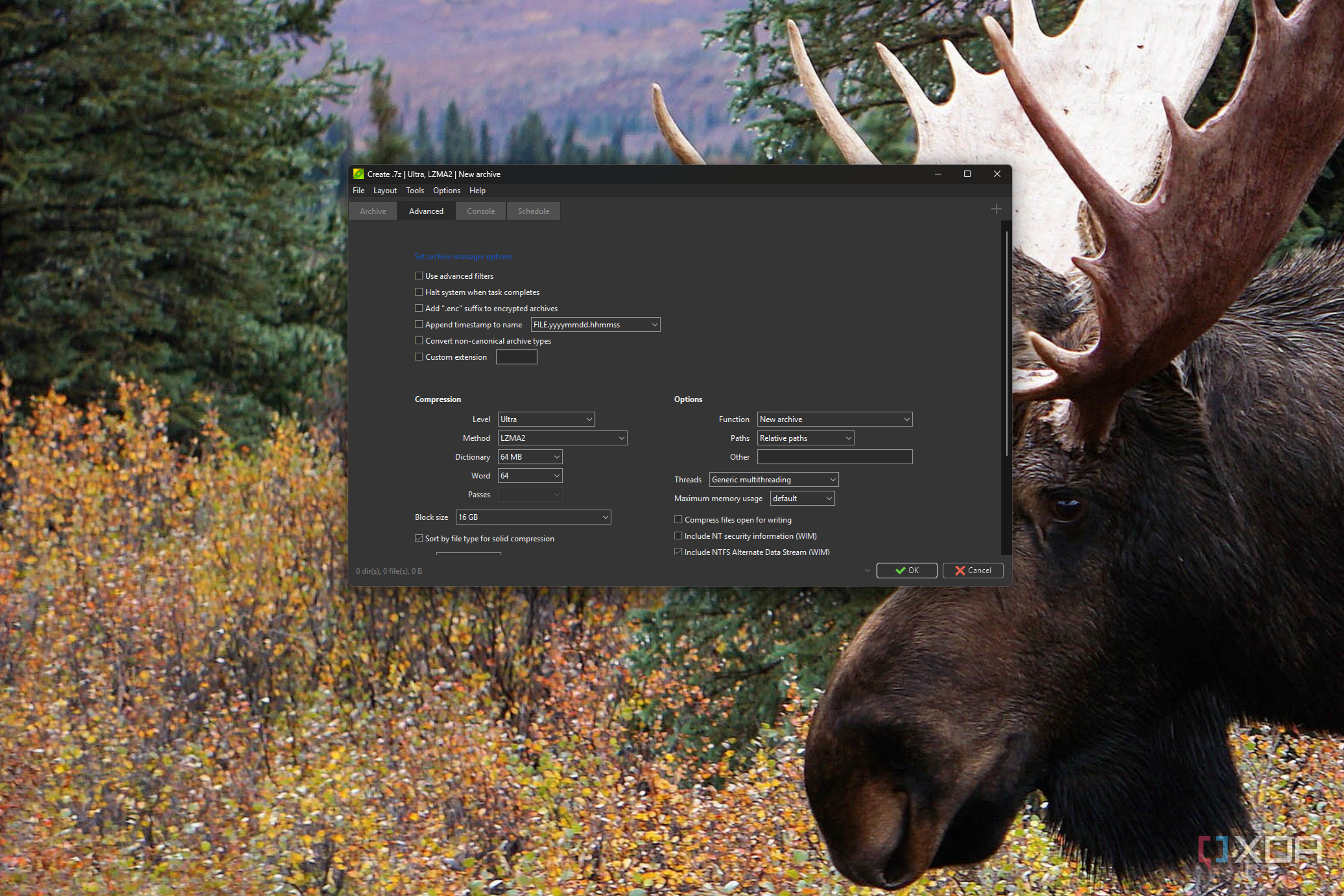1344x896 pixels.
Task: Expand the Method LZMA2 dropdown
Action: click(562, 438)
